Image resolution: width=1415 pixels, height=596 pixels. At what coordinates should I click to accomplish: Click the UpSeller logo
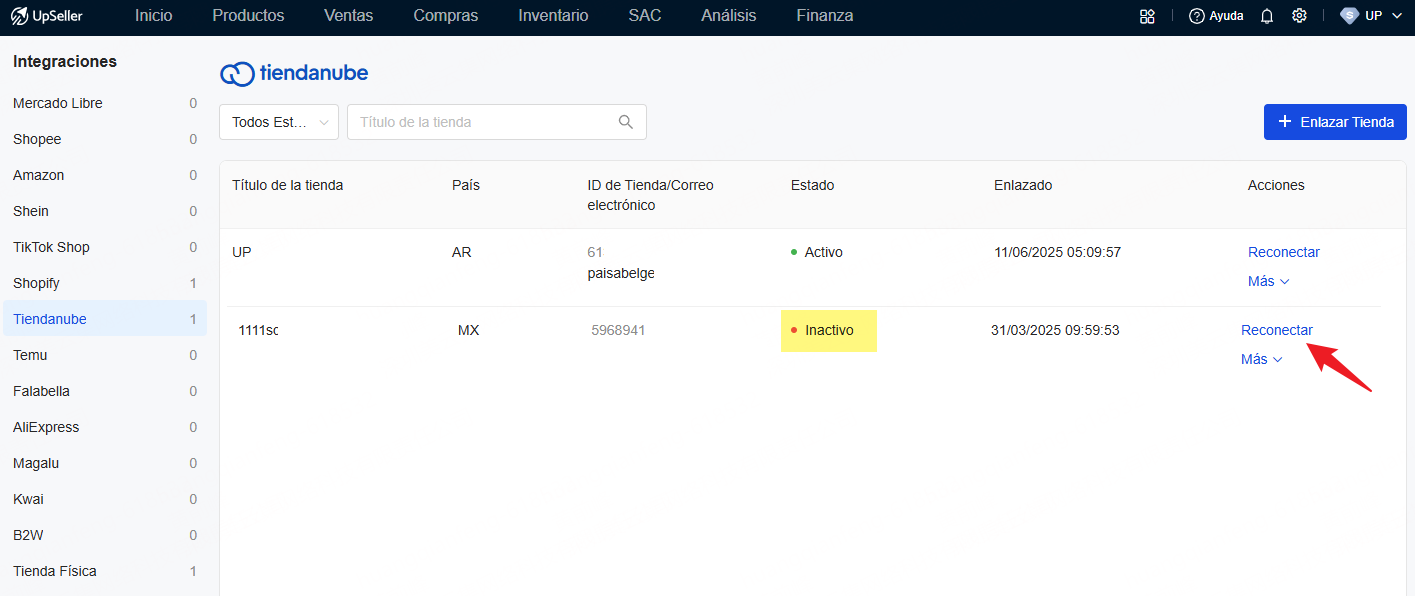click(47, 16)
